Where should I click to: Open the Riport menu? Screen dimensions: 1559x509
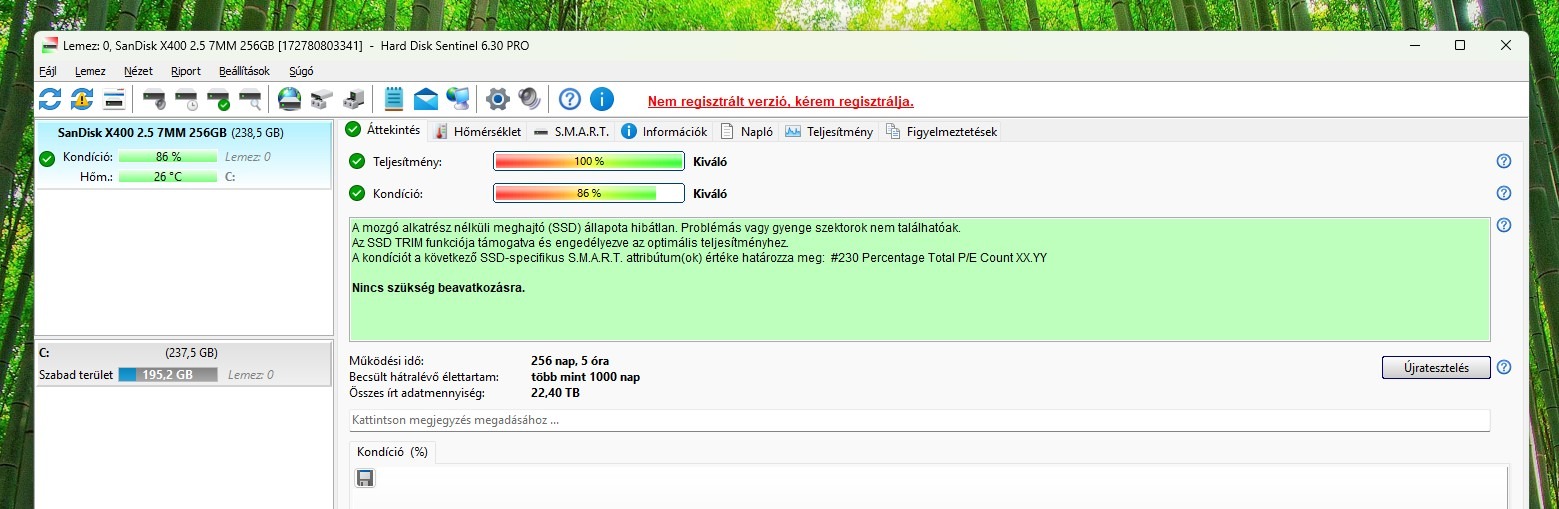tap(186, 71)
